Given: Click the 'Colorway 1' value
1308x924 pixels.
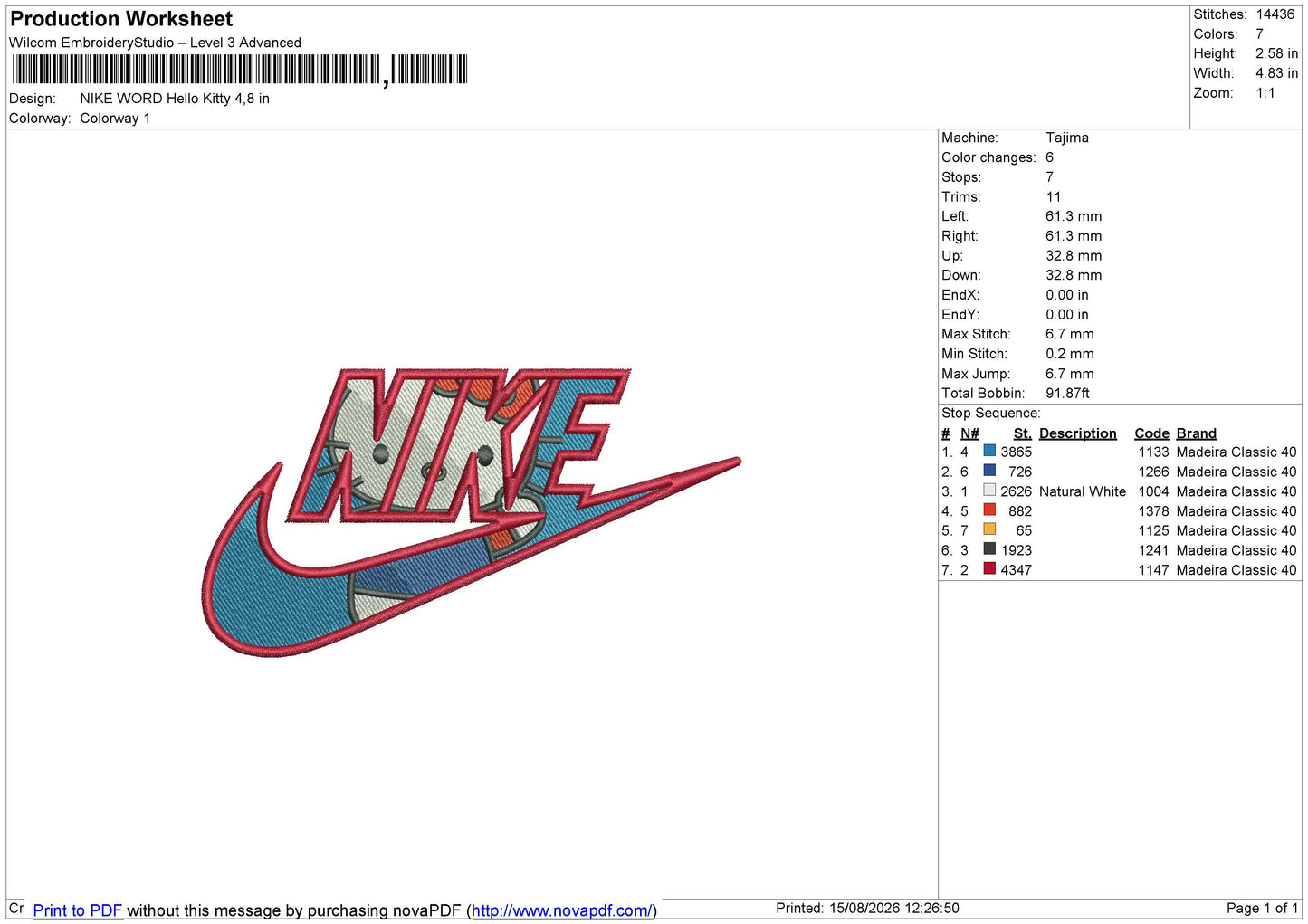Looking at the screenshot, I should 115,119.
